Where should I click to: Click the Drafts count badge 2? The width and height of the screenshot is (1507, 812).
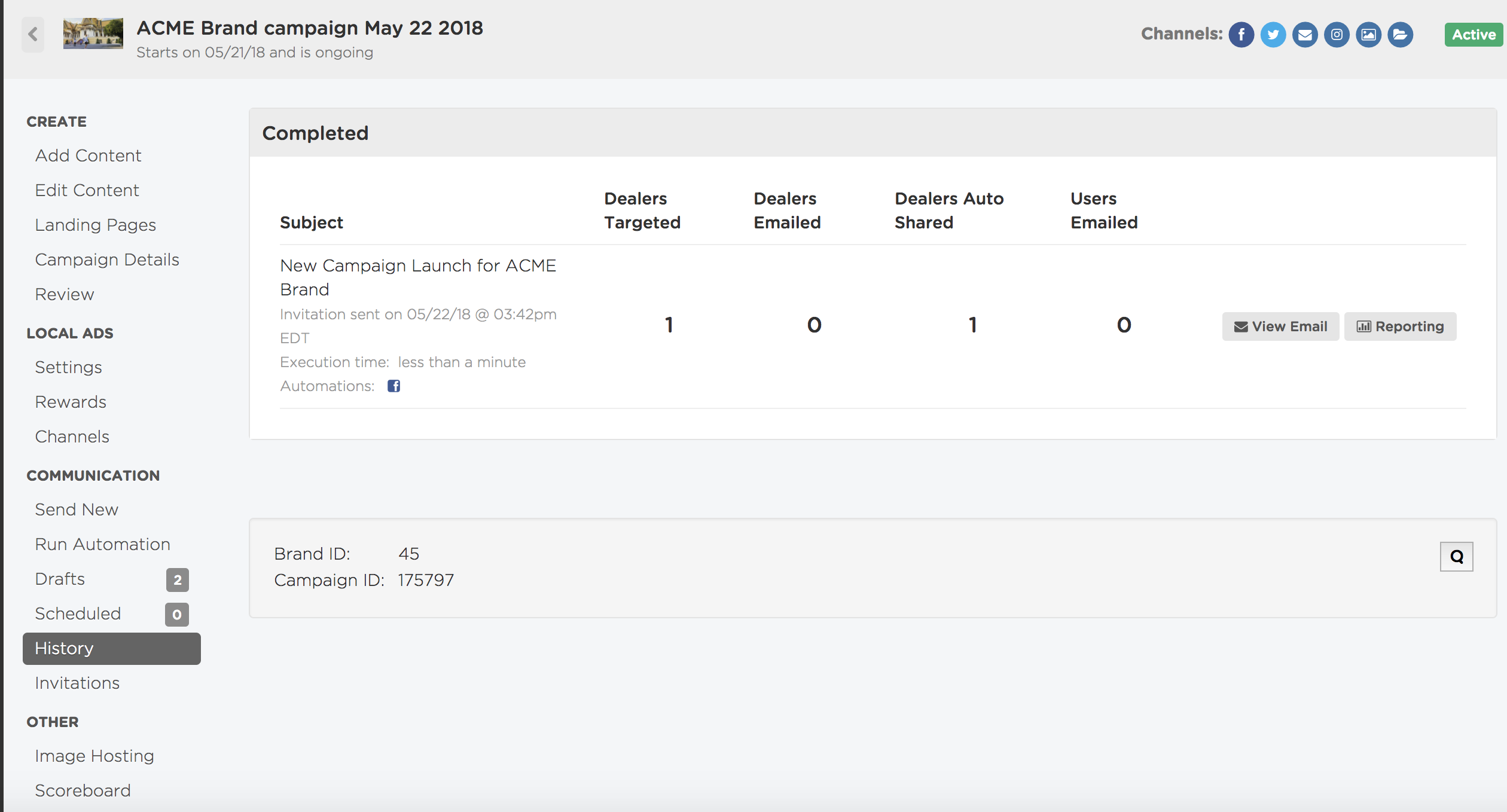click(x=177, y=580)
